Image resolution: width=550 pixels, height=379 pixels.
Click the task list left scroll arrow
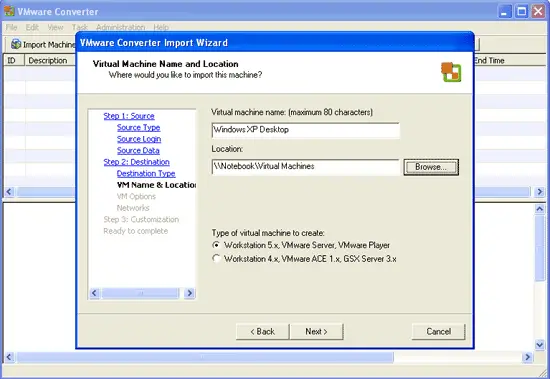pos(9,192)
